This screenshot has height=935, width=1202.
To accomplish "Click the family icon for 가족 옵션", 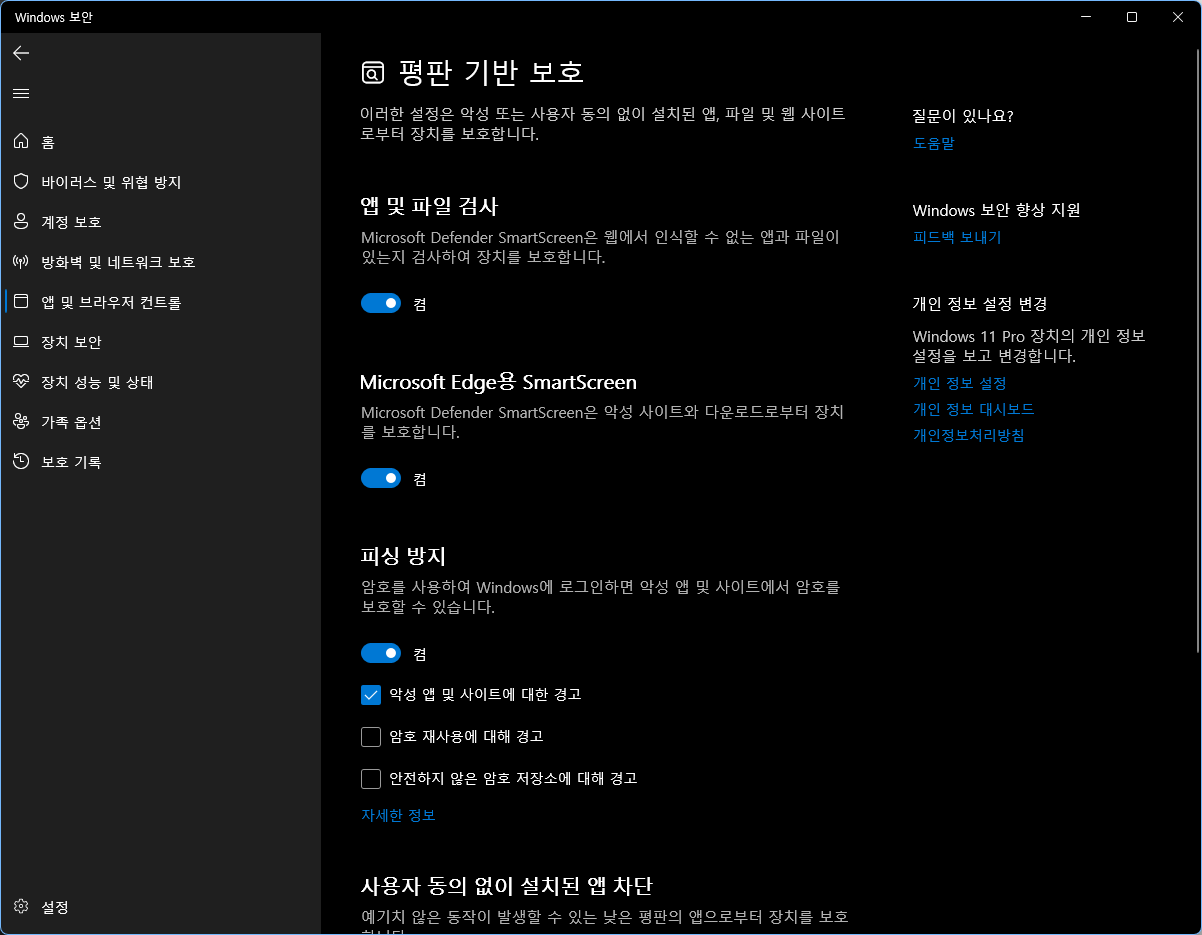I will (21, 422).
